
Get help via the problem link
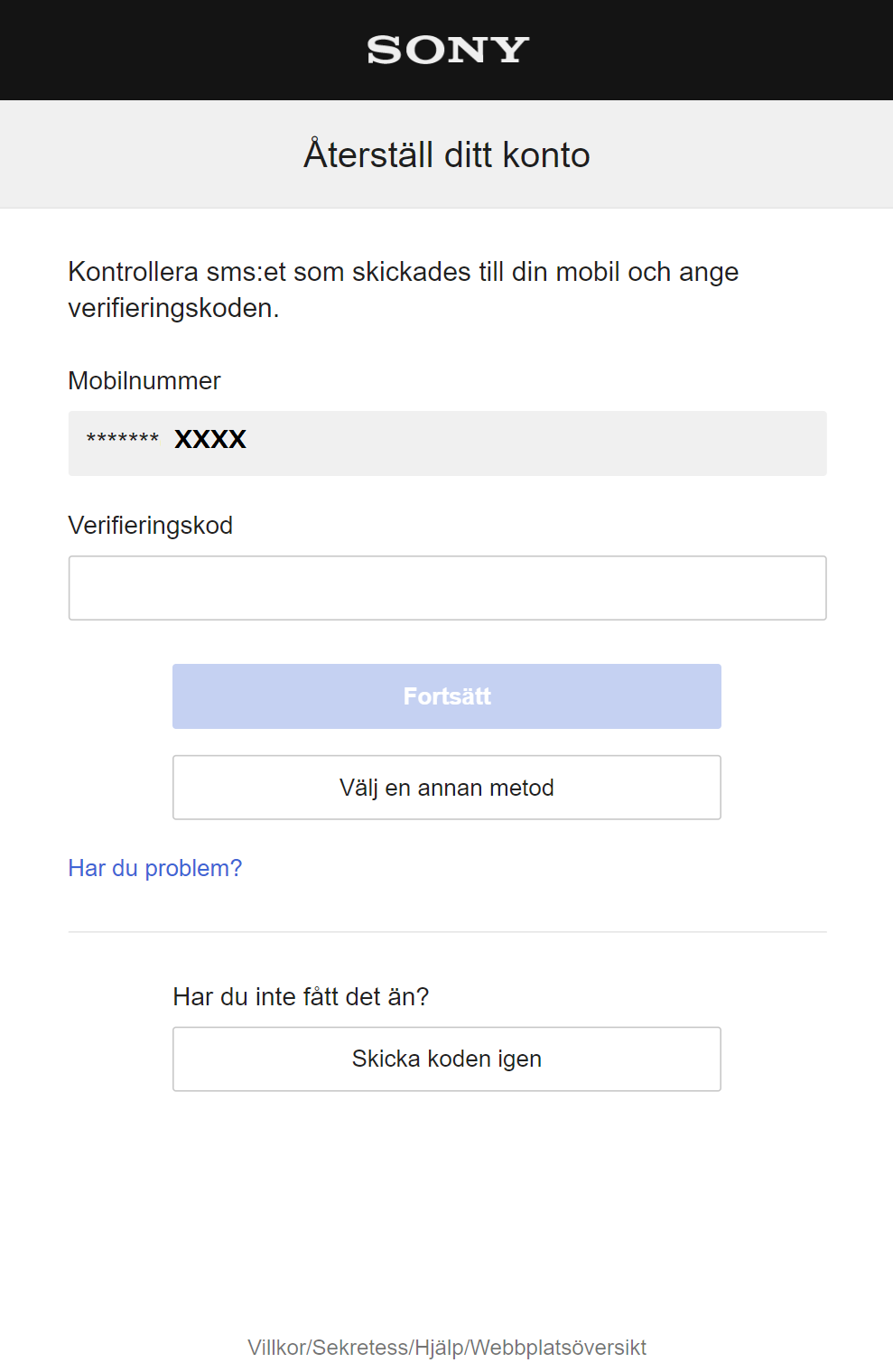pyautogui.click(x=154, y=867)
